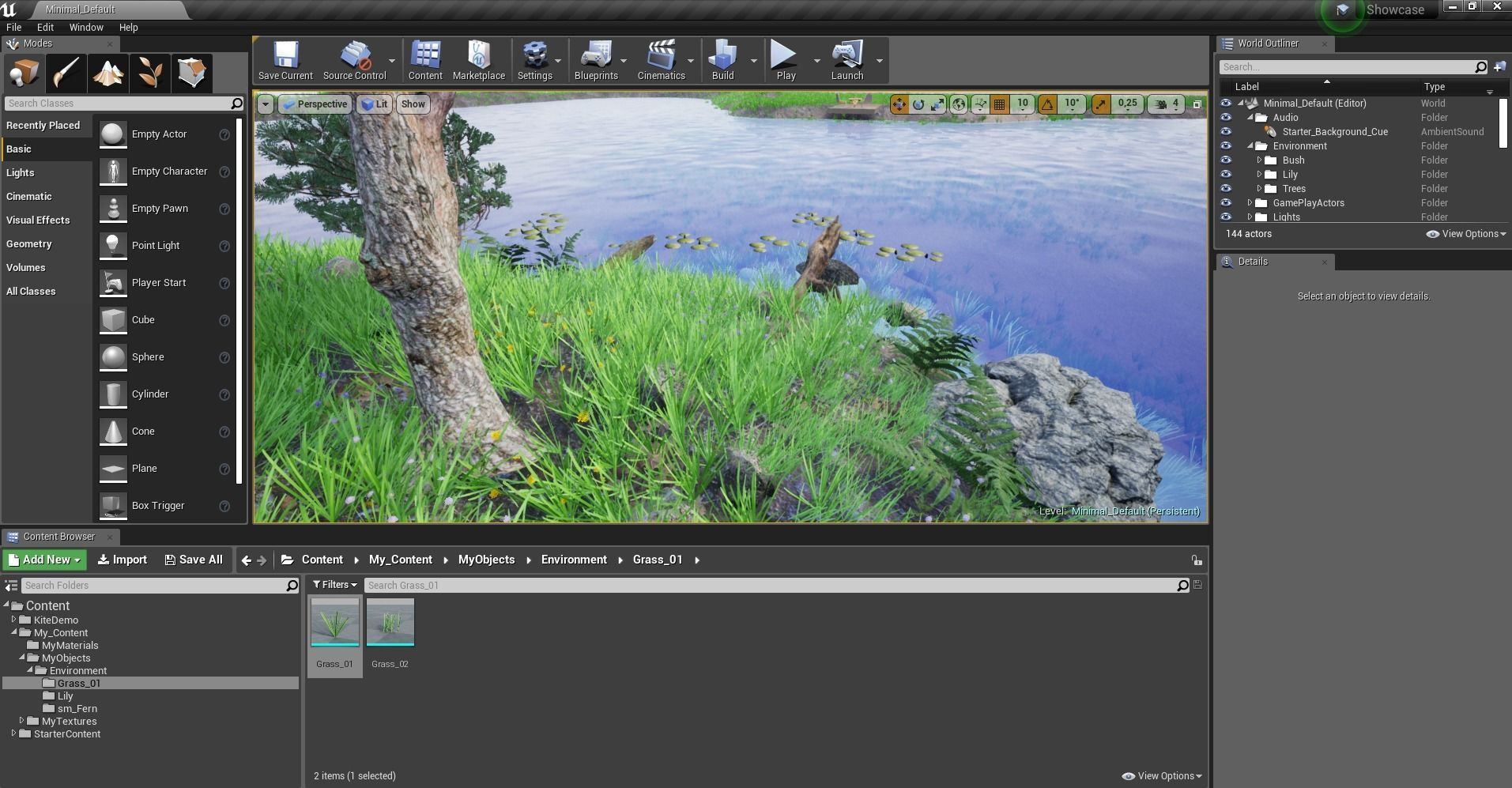
Task: Expand the MyTextures folder in tree
Action: tap(21, 721)
